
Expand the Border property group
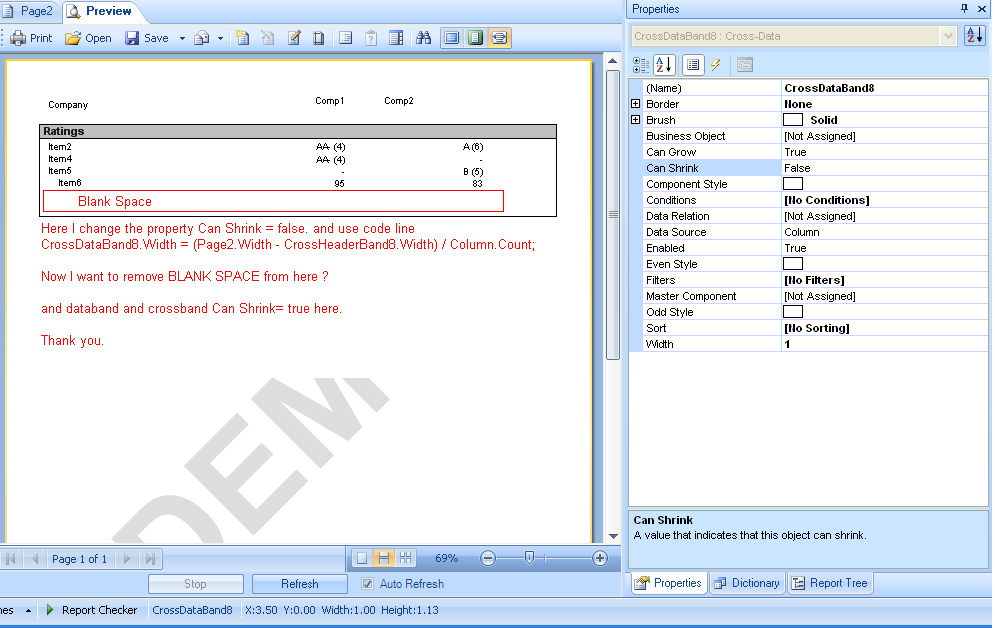click(636, 104)
